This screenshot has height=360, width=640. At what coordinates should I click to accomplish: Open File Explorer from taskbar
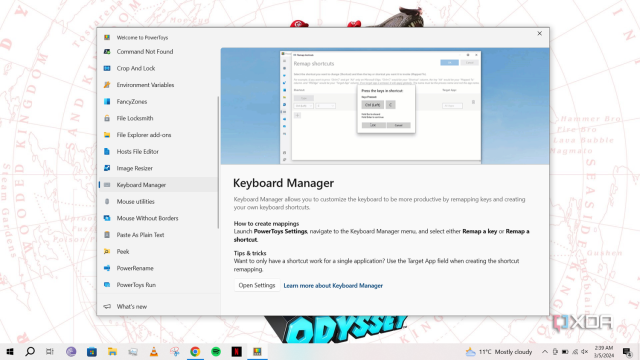pyautogui.click(x=112, y=351)
